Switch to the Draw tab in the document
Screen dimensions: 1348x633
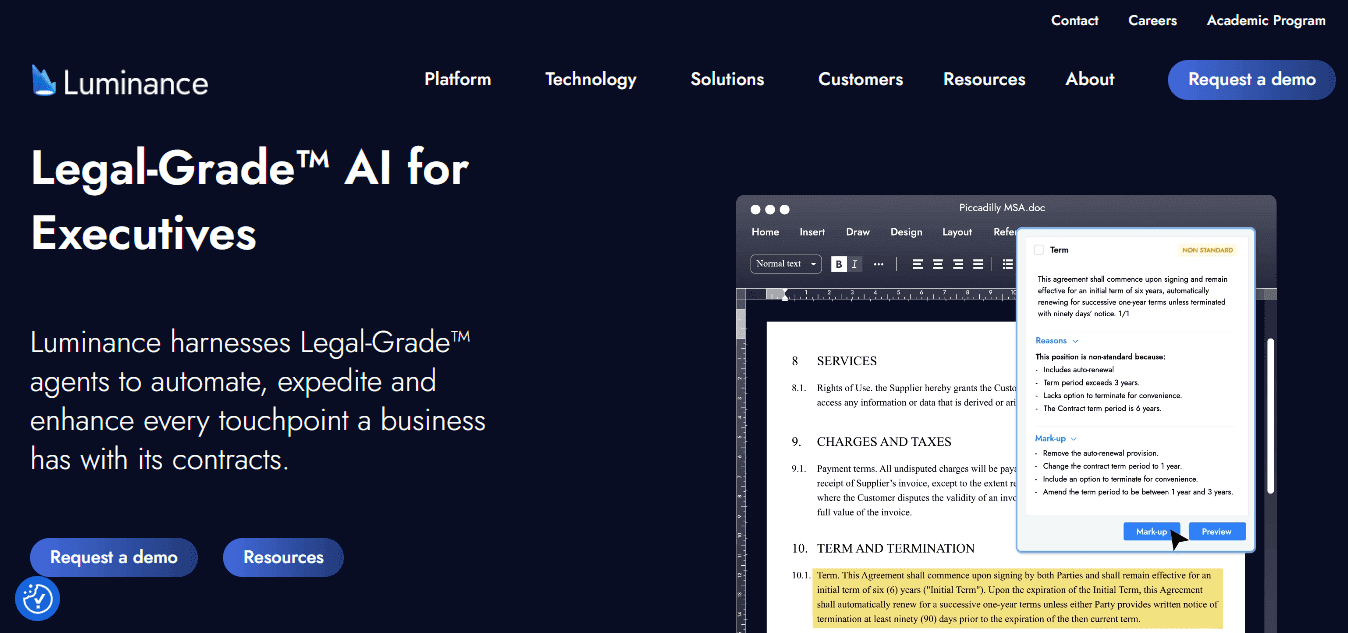coord(858,232)
